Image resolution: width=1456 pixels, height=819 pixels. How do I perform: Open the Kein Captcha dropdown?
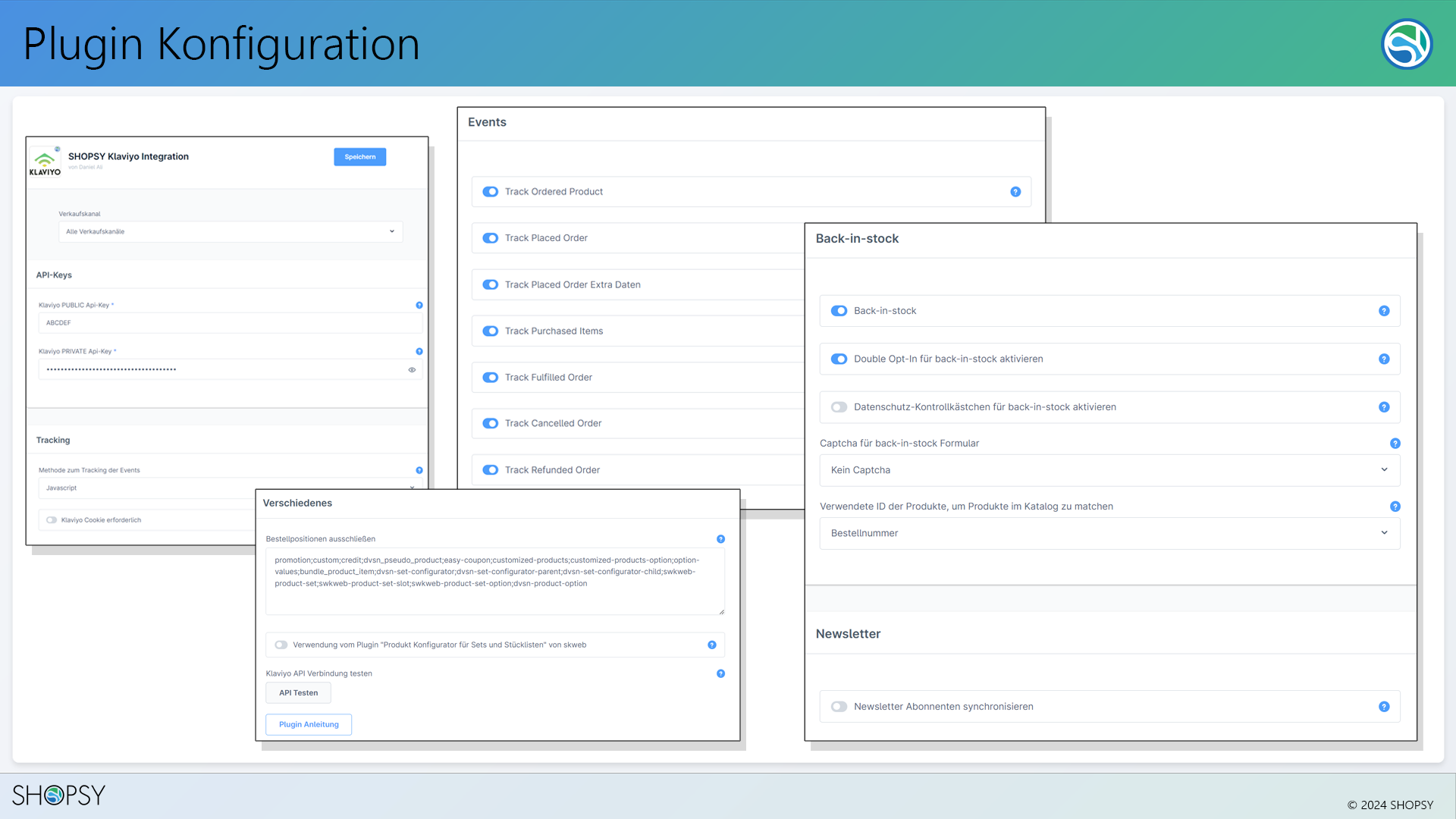[x=1109, y=470]
